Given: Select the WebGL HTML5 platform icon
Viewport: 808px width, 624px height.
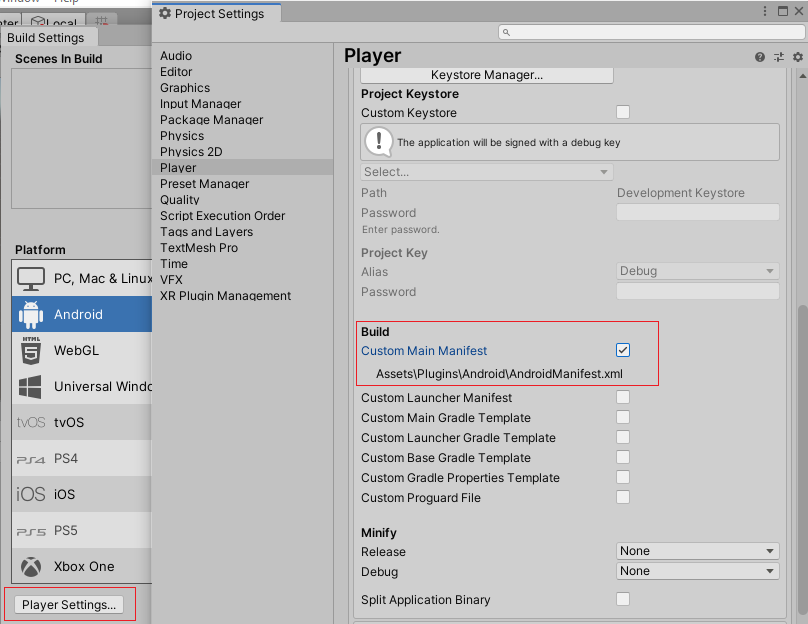Looking at the screenshot, I should pos(31,350).
